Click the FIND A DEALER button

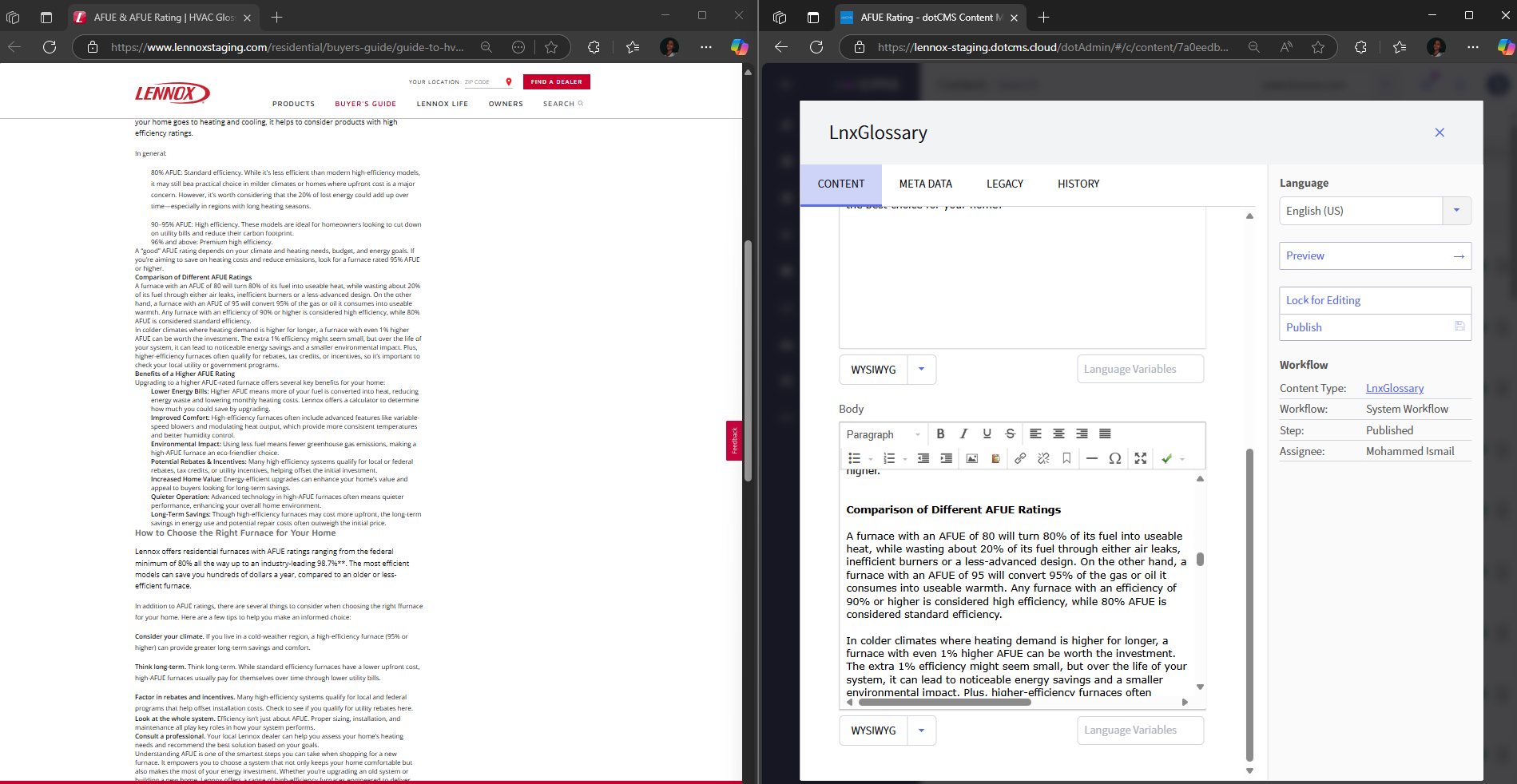[557, 81]
